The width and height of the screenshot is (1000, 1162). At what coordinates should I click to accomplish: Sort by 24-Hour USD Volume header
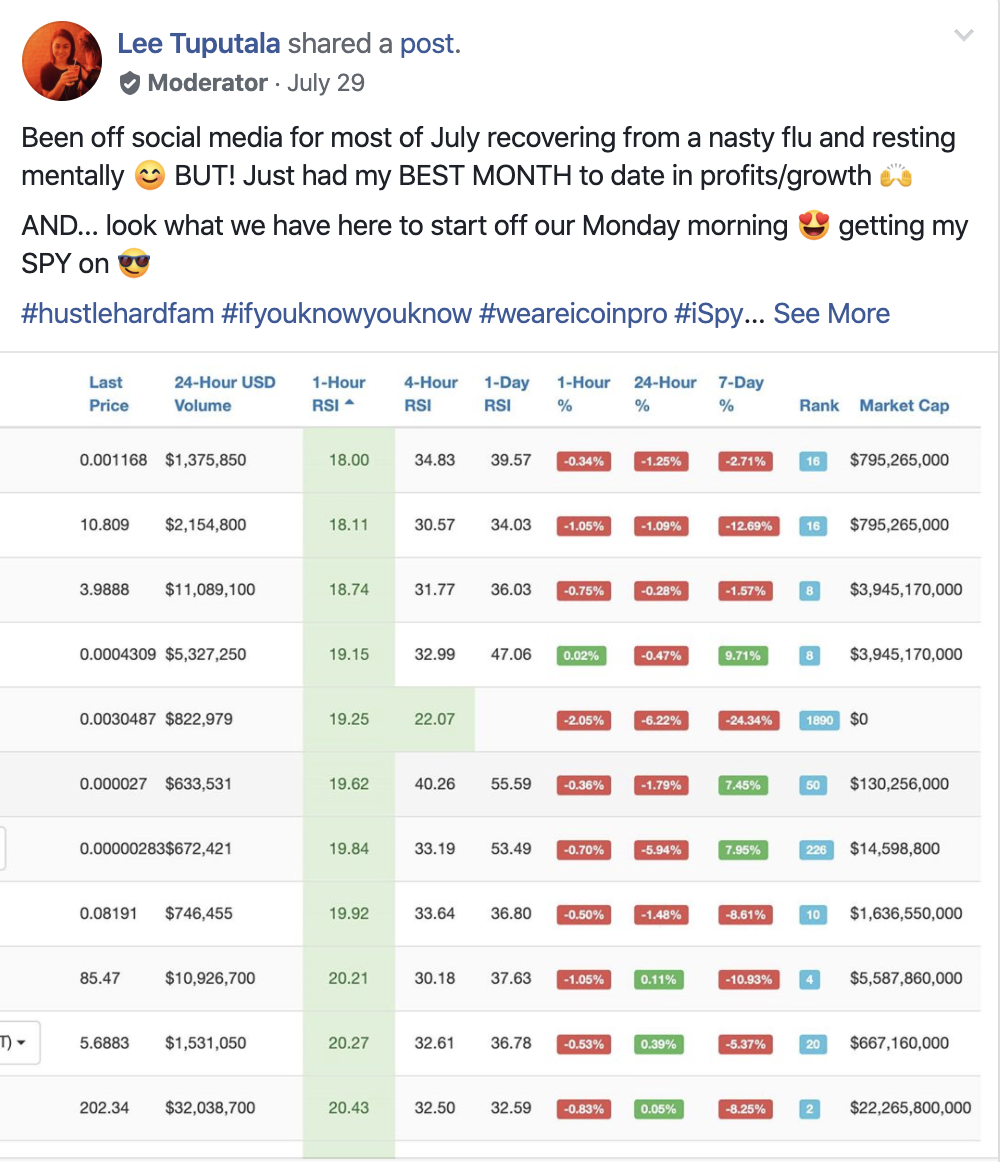coord(224,394)
